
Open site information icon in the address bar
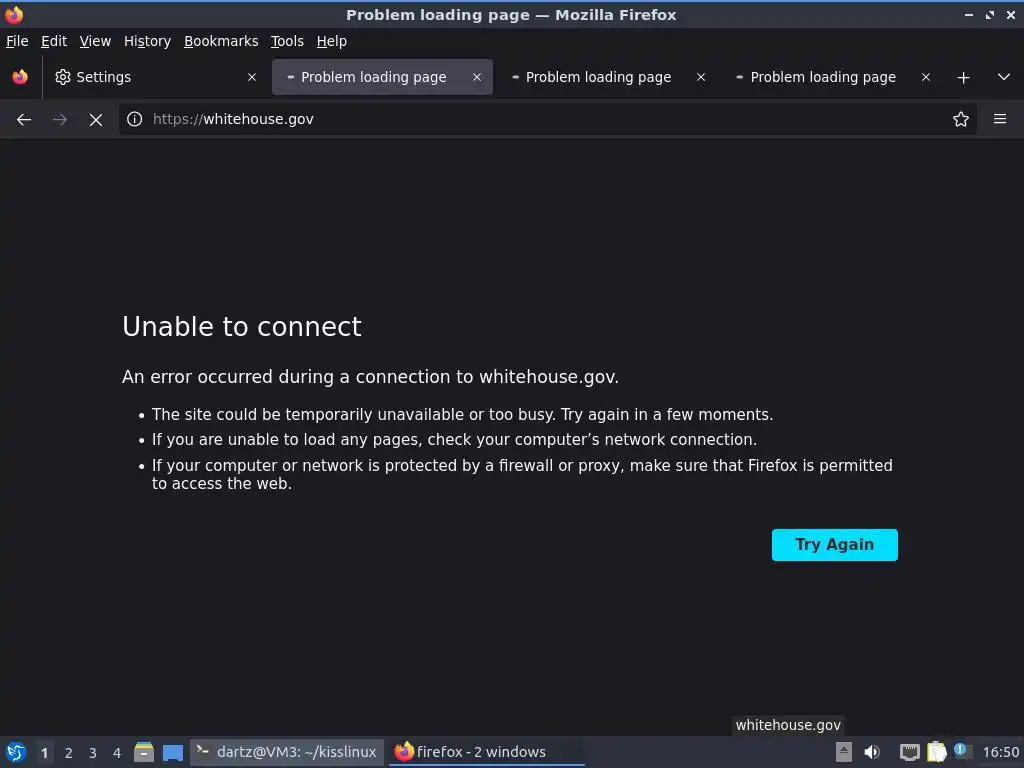click(135, 119)
